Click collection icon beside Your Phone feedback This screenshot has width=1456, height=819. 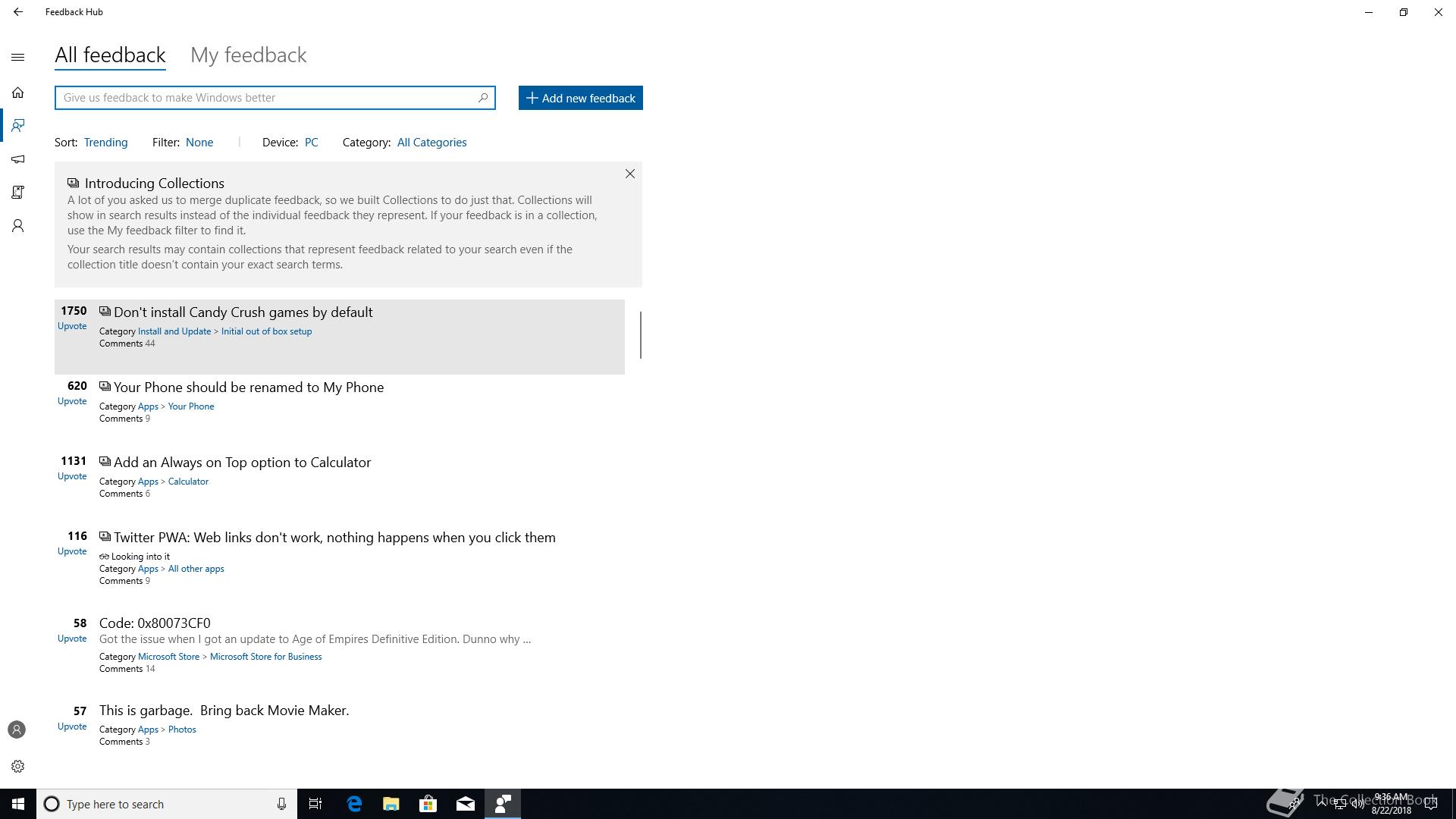[x=105, y=386]
